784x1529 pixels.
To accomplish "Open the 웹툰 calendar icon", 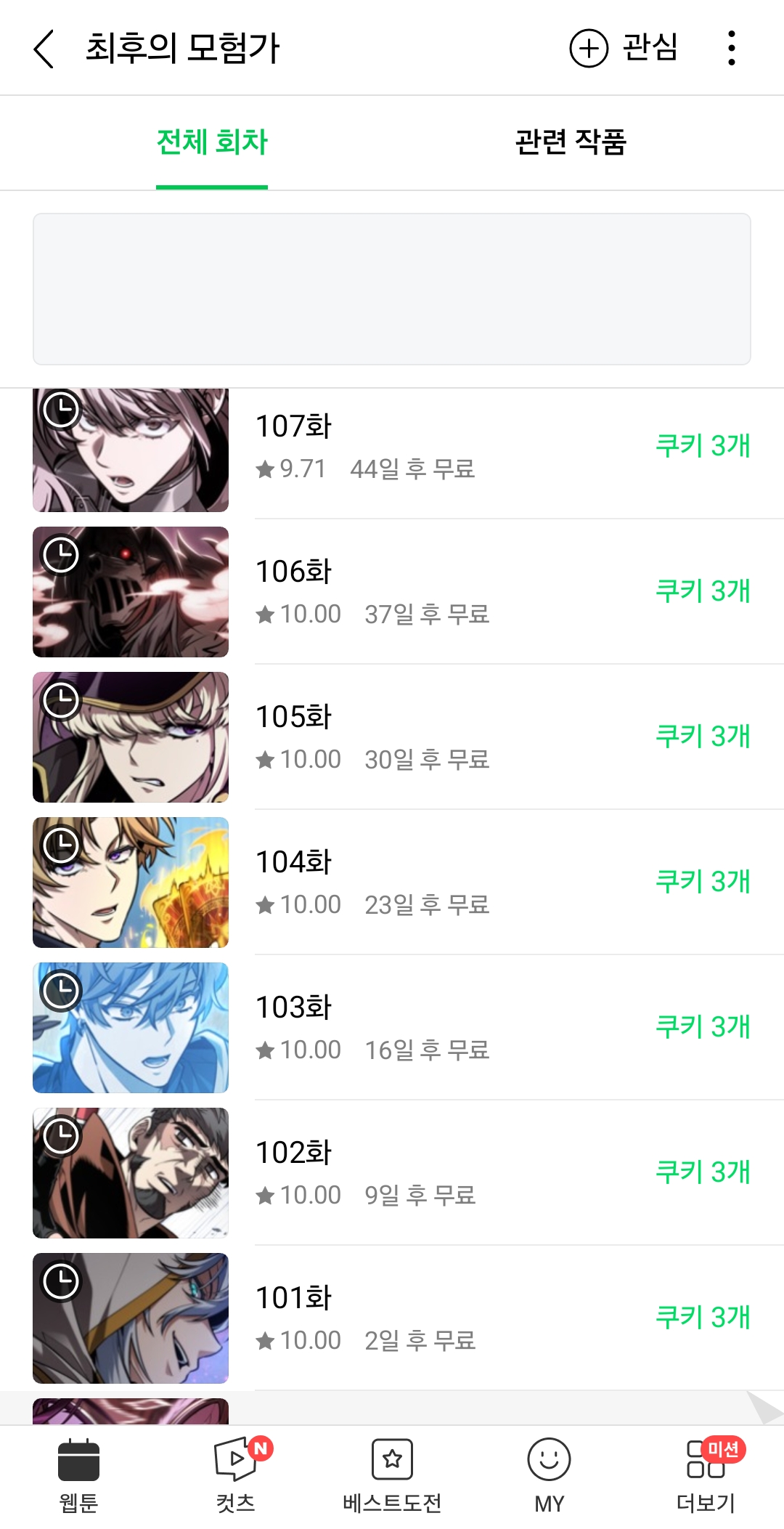I will pos(78,1459).
